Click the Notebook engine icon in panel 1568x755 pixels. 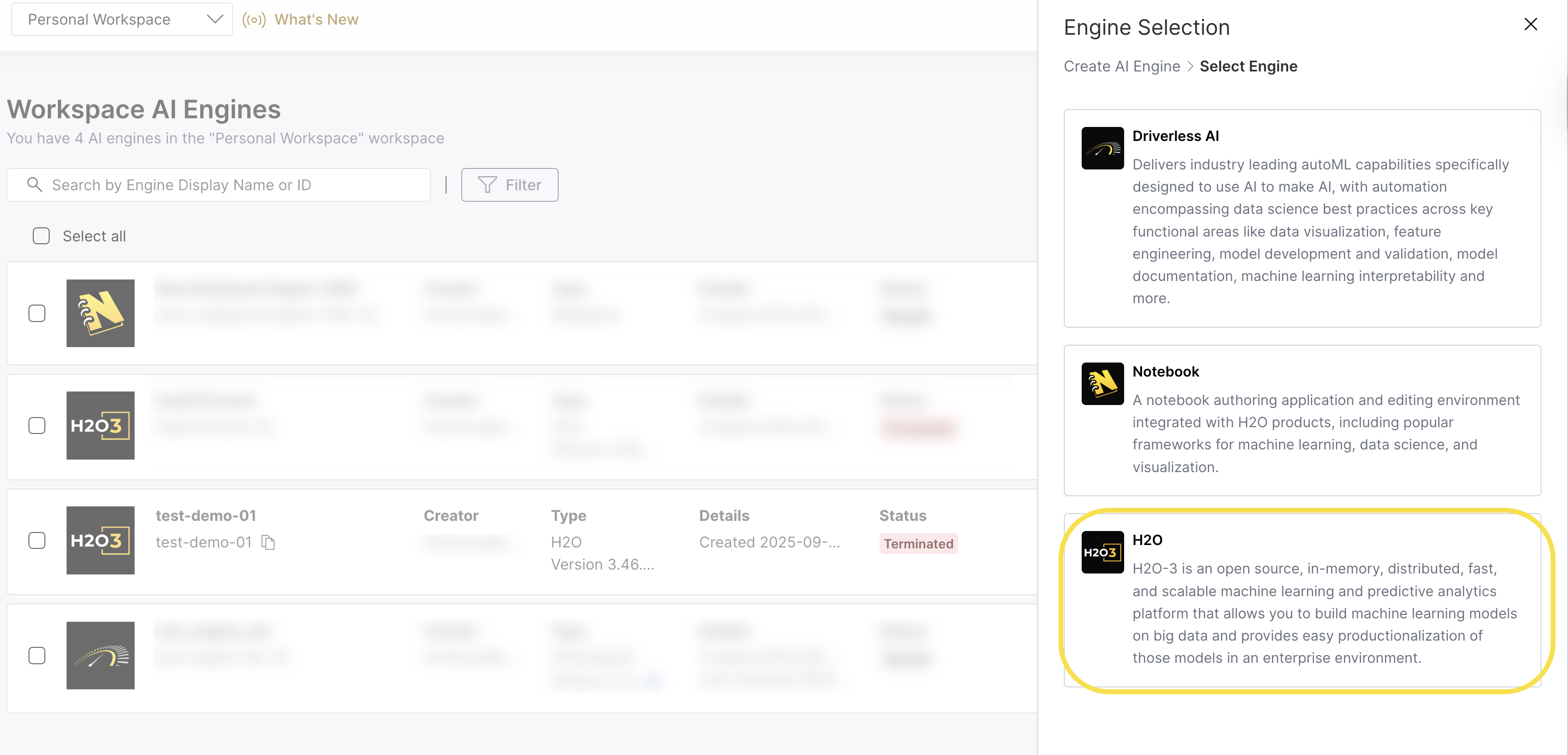[x=1102, y=384]
